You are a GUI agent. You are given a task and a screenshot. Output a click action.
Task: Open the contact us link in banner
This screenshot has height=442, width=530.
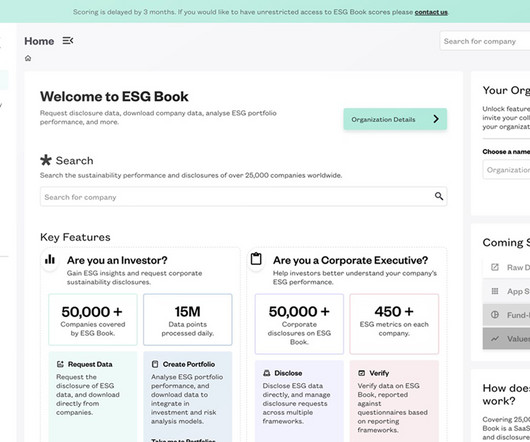[x=431, y=12]
